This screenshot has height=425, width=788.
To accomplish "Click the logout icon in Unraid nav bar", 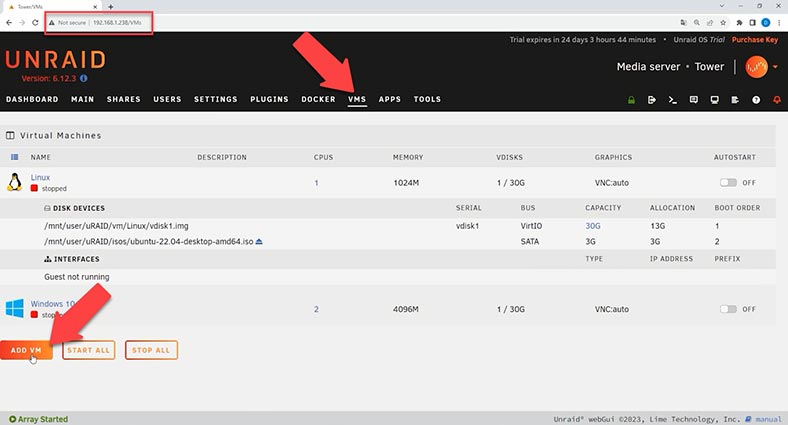I will (652, 100).
